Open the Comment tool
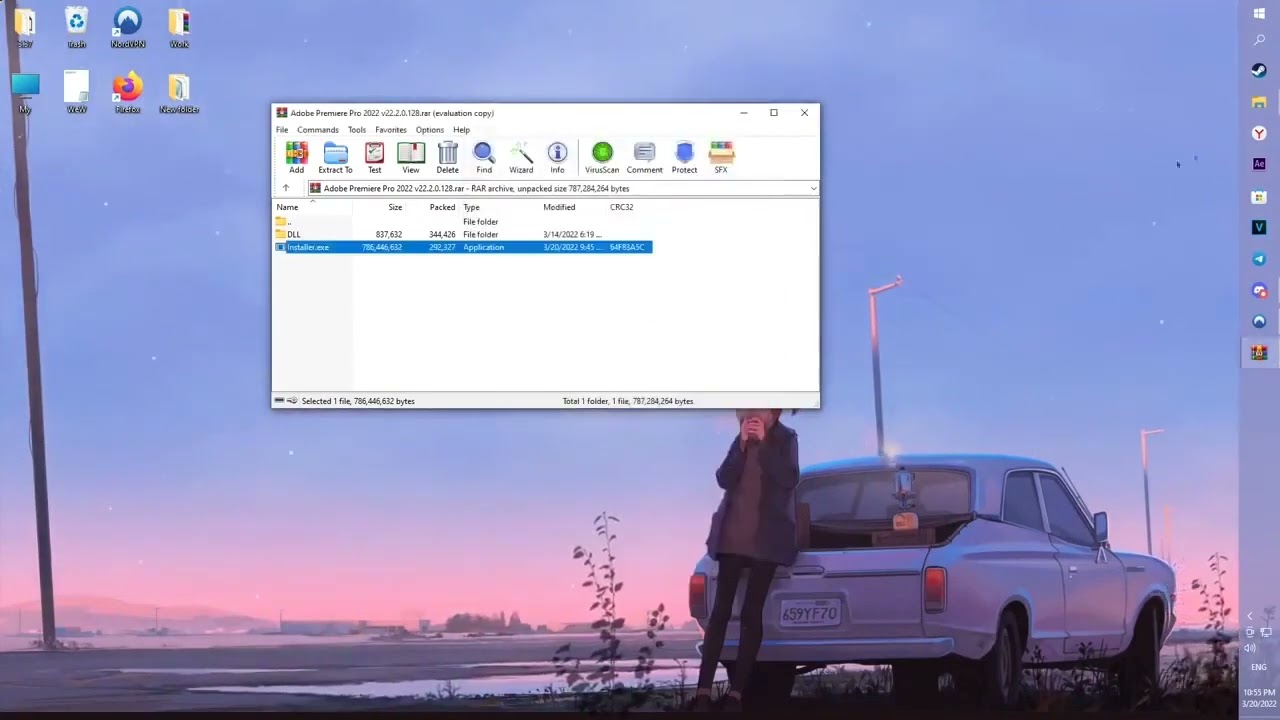 click(644, 157)
